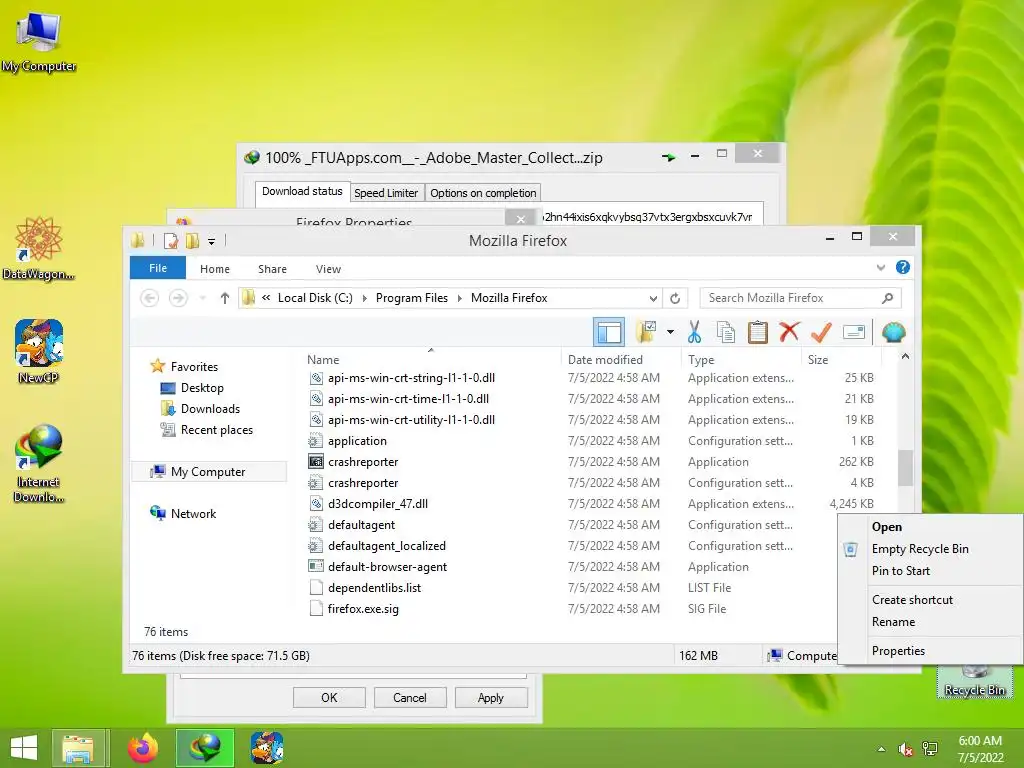Delete with the red X toolbar icon
This screenshot has width=1024, height=768.
(790, 332)
